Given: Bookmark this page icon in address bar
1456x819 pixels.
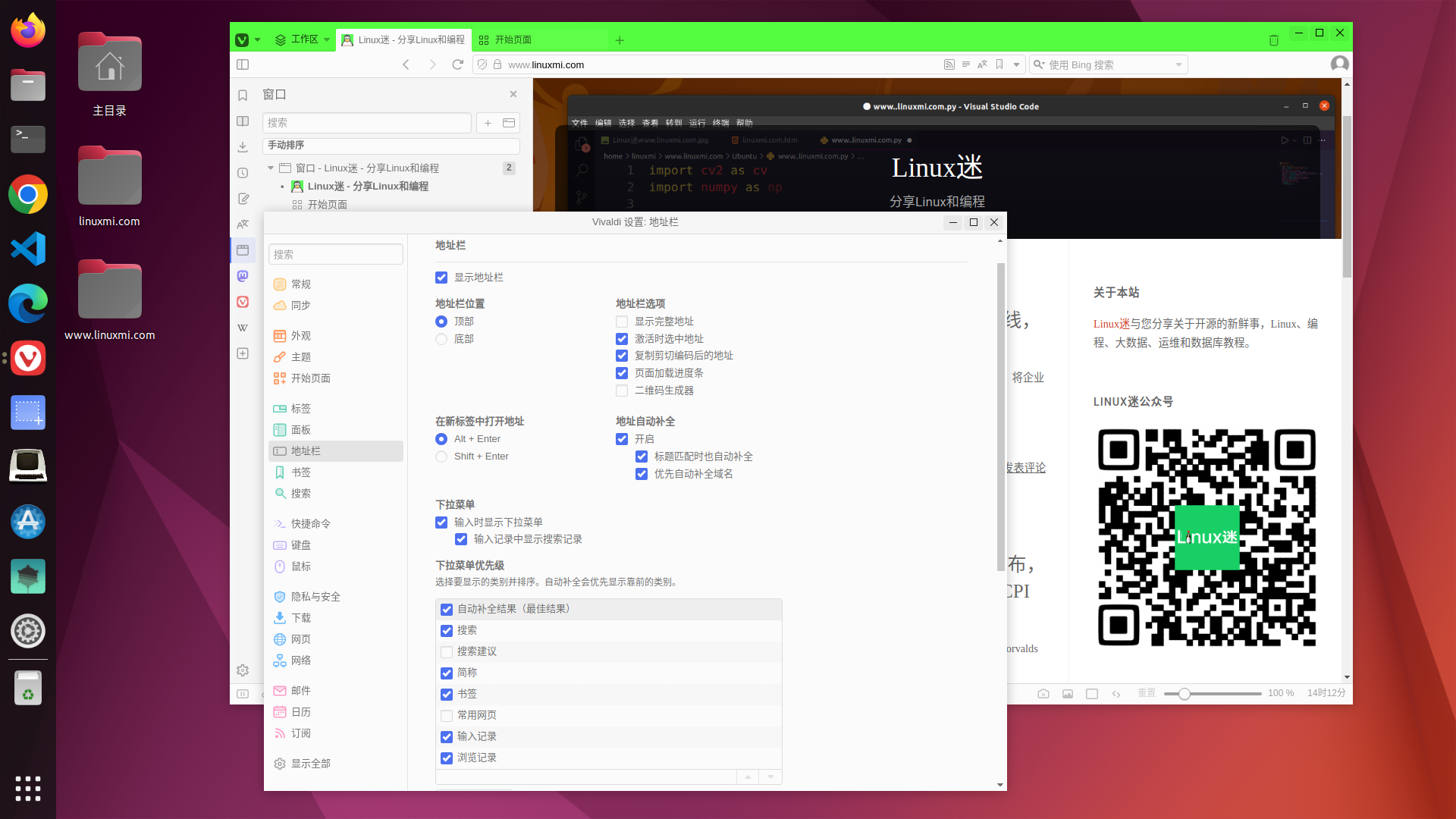Looking at the screenshot, I should [x=999, y=64].
